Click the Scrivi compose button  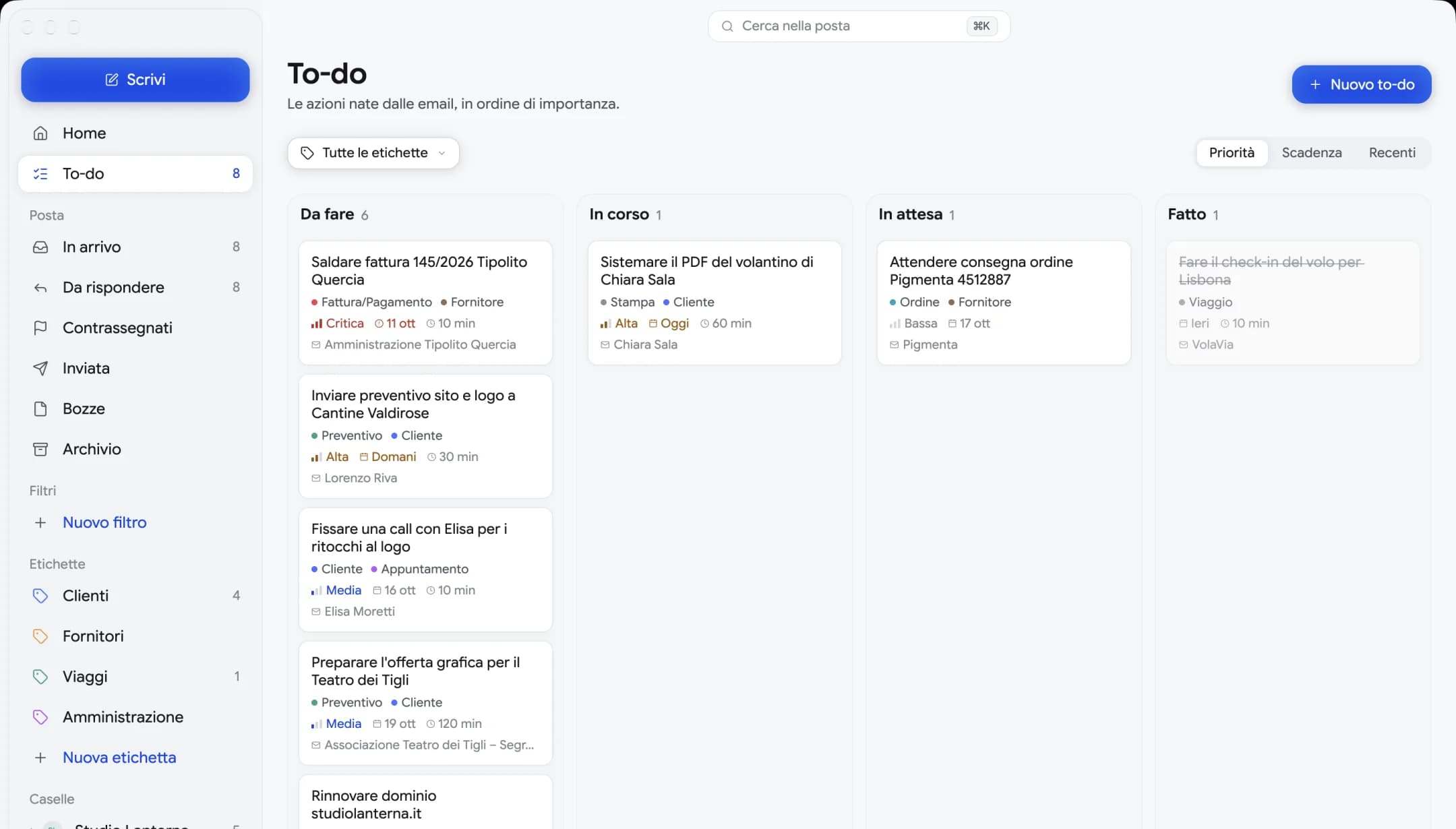tap(135, 80)
